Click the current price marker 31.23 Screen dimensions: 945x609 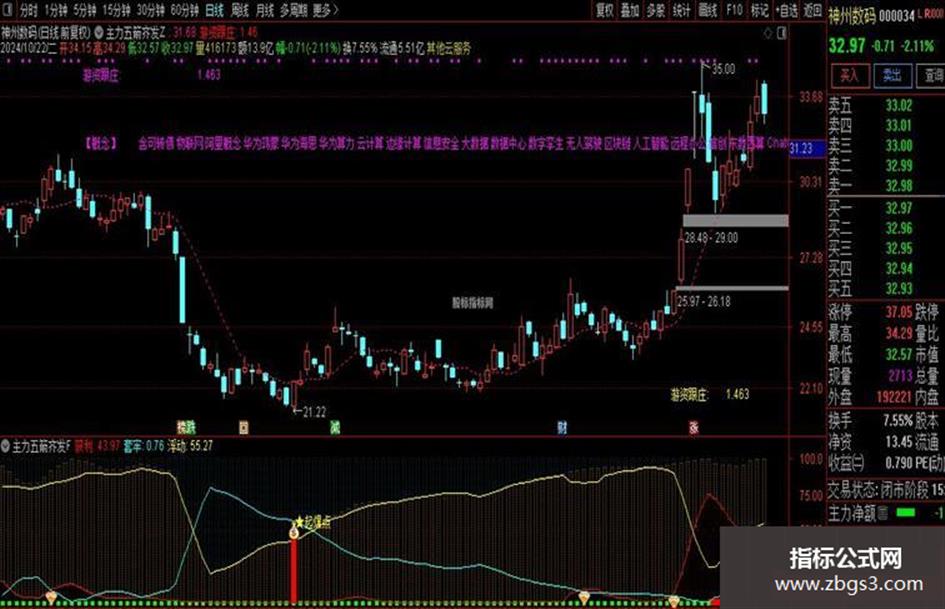[806, 148]
